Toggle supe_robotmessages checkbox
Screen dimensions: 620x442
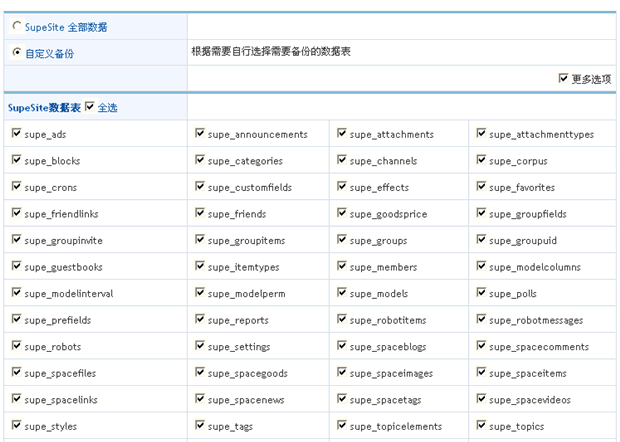point(481,318)
